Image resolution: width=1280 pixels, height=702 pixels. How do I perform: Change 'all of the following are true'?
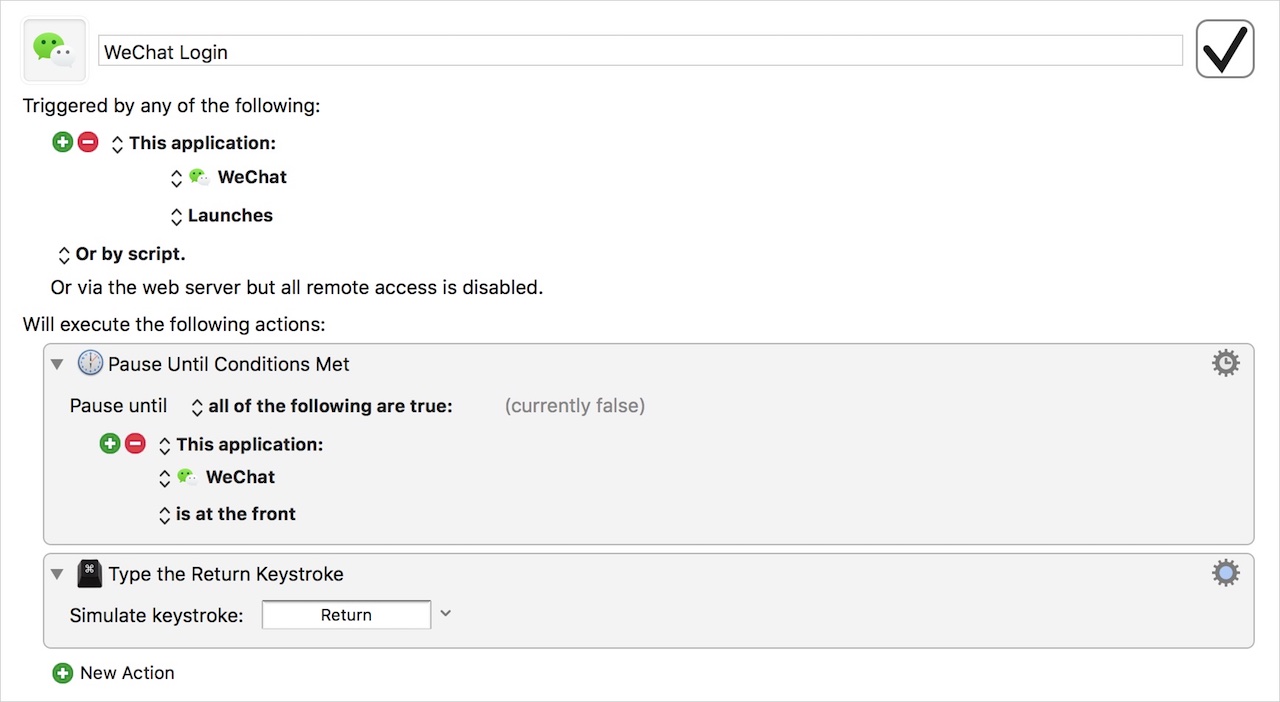tap(321, 406)
